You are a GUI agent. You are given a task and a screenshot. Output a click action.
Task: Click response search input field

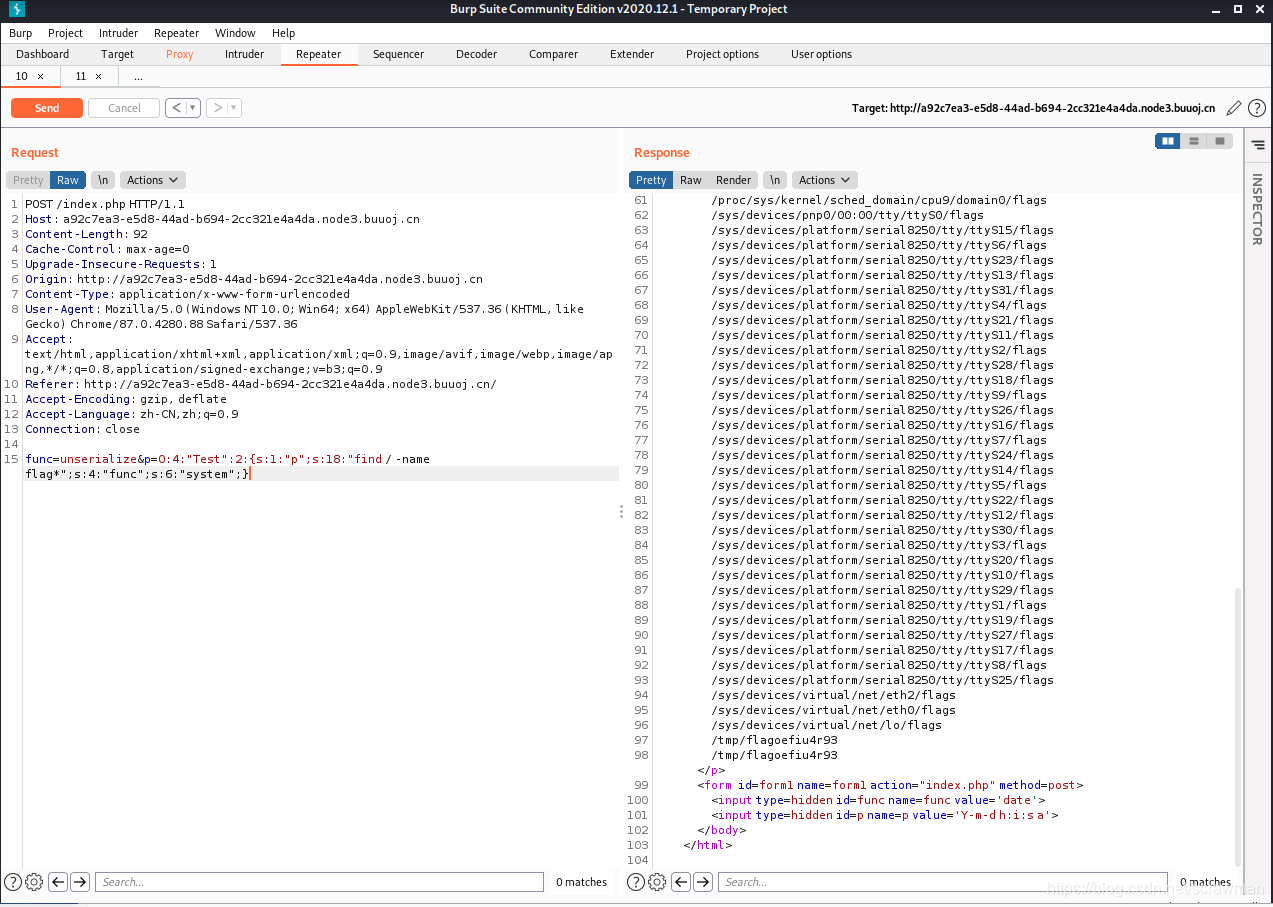942,882
